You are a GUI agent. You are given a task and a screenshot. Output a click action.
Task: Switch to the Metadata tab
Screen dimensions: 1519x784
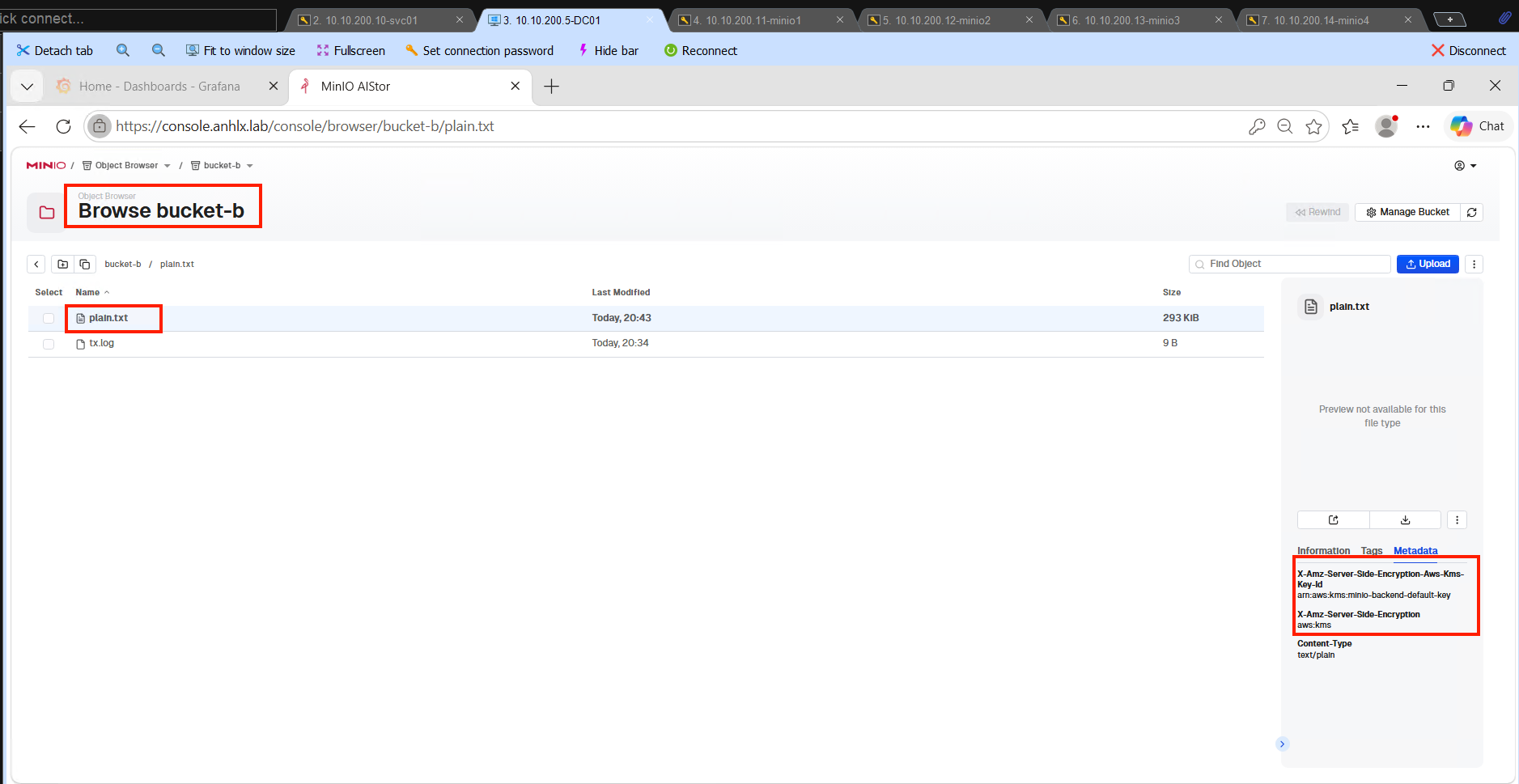1415,551
